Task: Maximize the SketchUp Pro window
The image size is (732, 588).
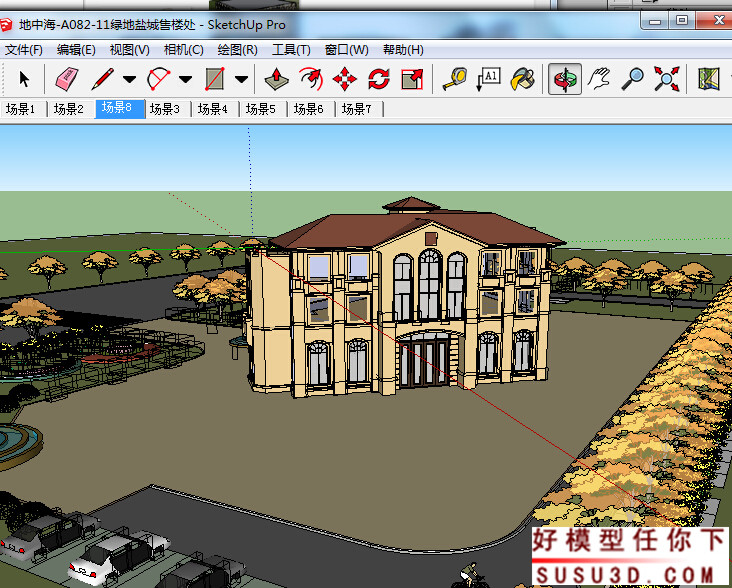Action: tap(682, 21)
